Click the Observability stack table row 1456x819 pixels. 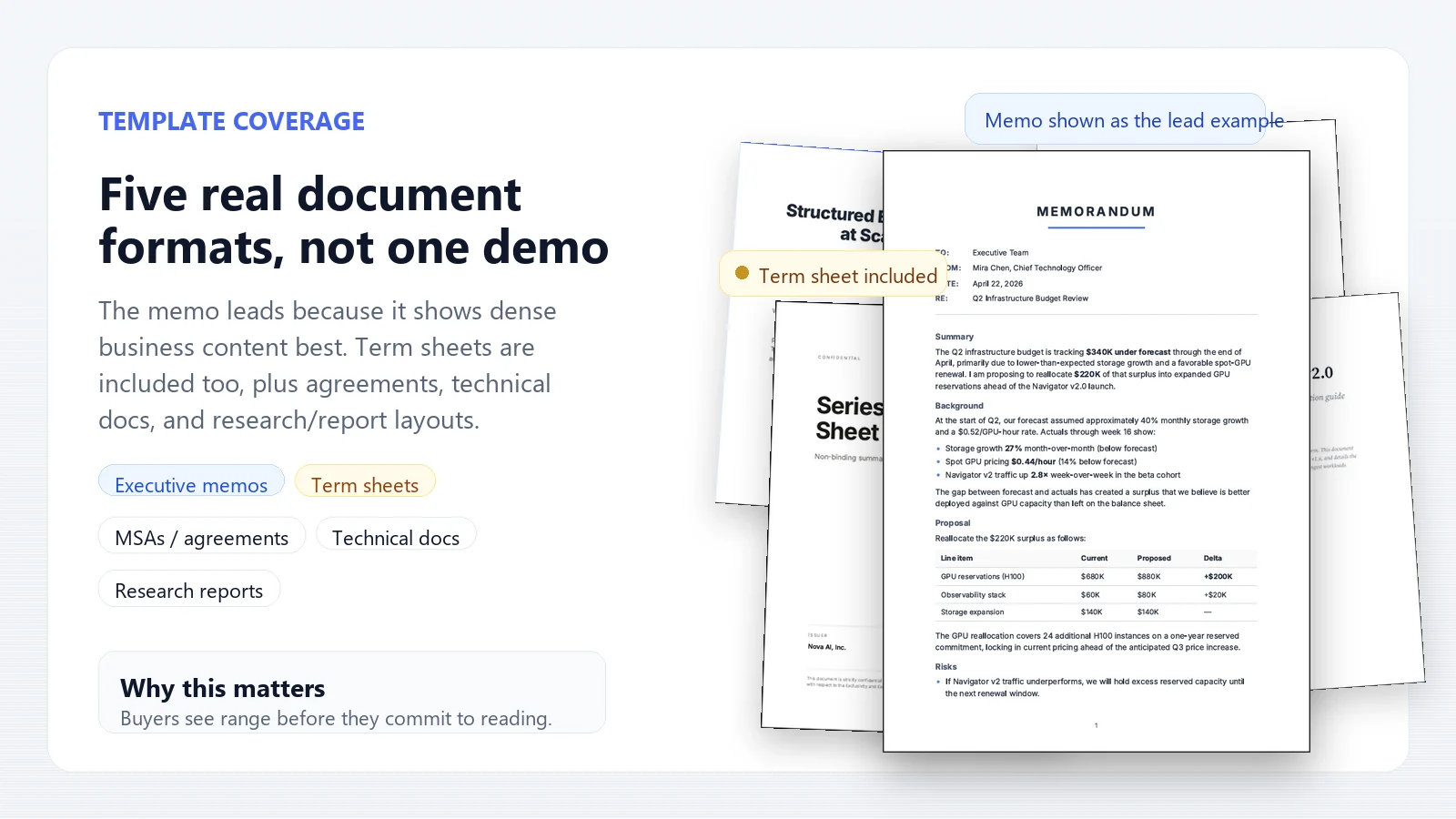pos(1096,594)
